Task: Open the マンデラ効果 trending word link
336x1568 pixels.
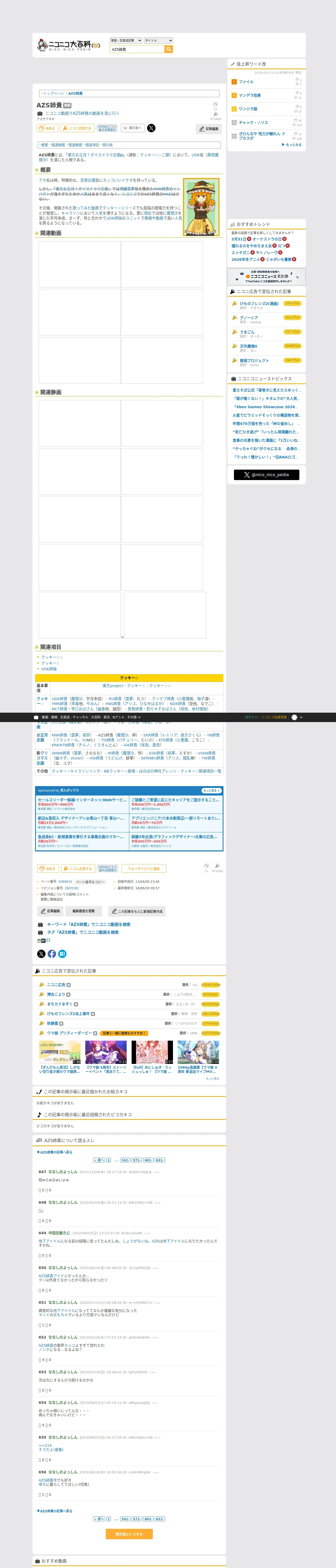Action: (249, 96)
